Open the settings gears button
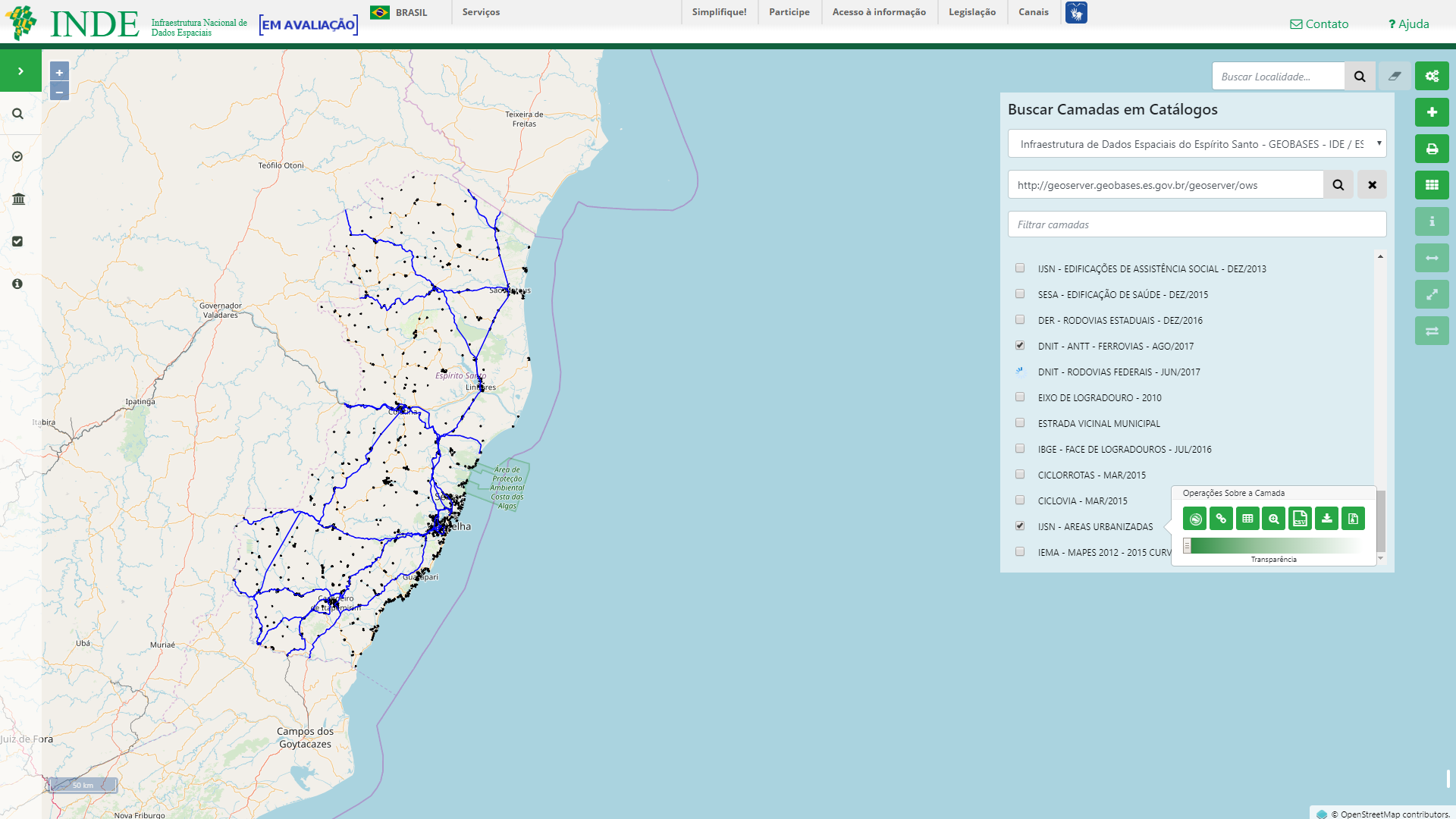Screen dimensions: 1456x819 tap(1432, 76)
